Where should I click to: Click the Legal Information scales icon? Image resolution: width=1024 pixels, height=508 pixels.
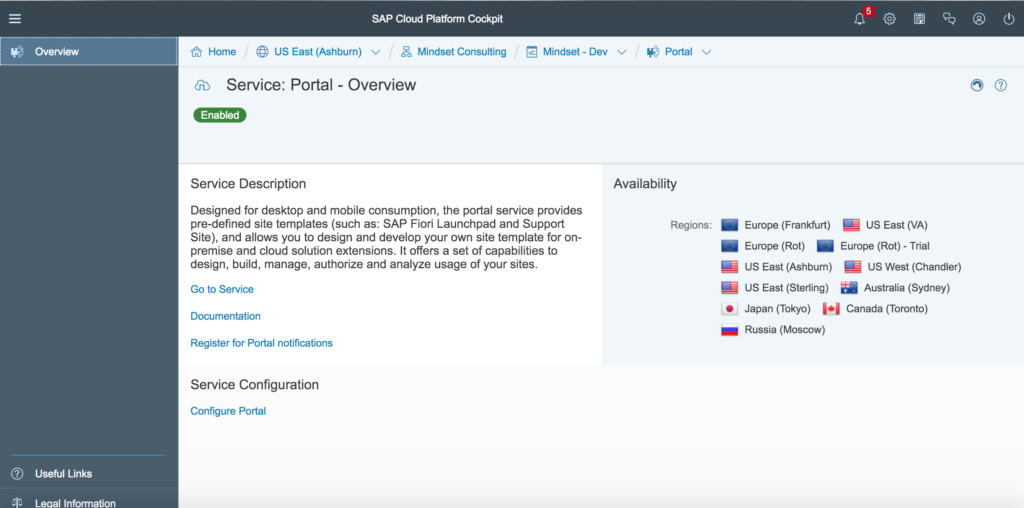click(x=18, y=503)
